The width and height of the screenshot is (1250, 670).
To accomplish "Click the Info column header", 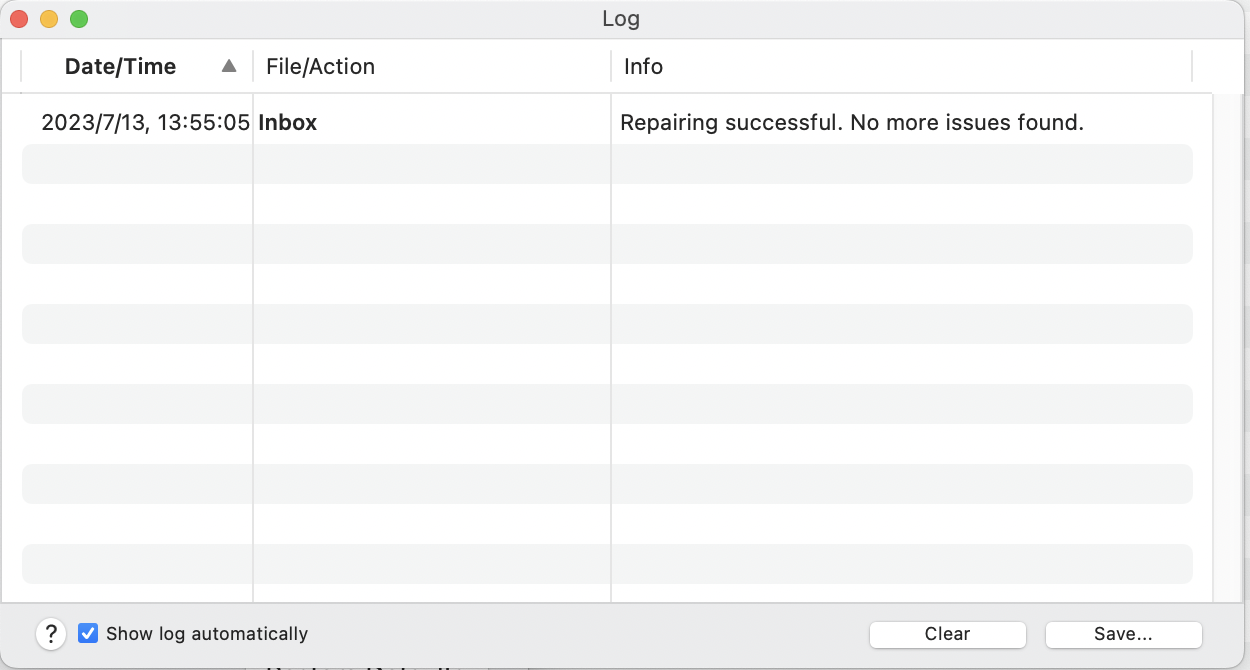I will coord(643,66).
